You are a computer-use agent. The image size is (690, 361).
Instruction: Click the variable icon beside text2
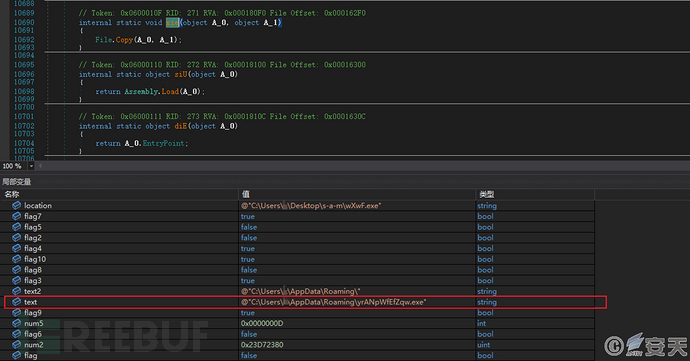(17, 291)
